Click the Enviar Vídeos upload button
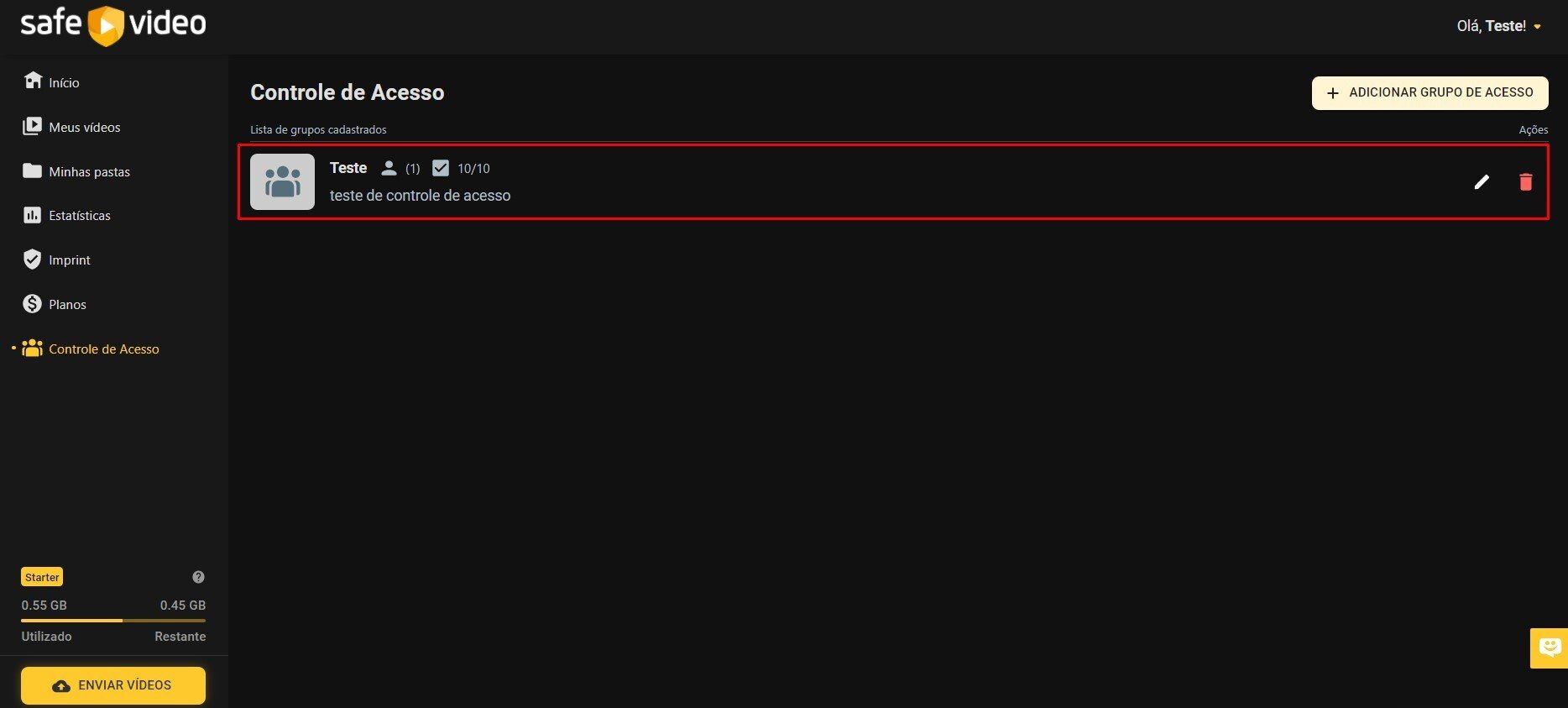Screen dimensions: 1568x708 pos(113,685)
